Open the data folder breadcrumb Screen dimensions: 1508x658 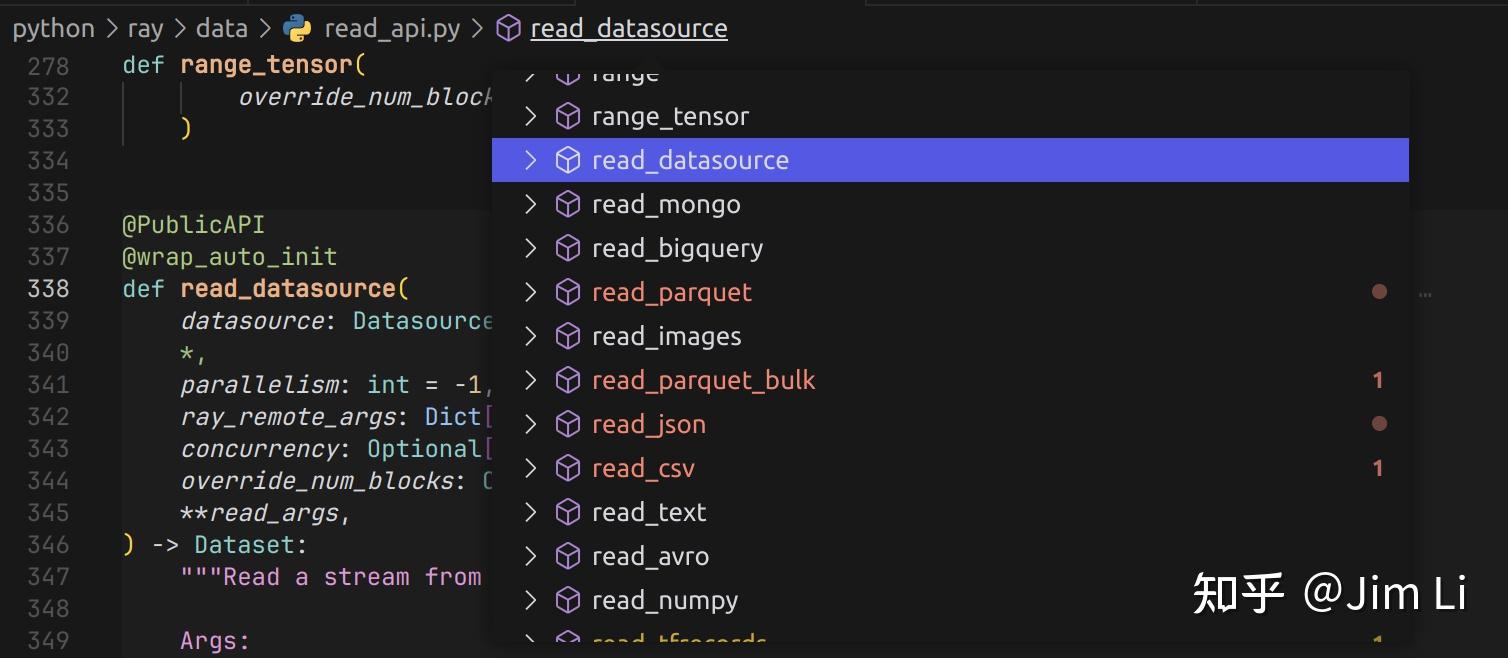click(x=221, y=29)
